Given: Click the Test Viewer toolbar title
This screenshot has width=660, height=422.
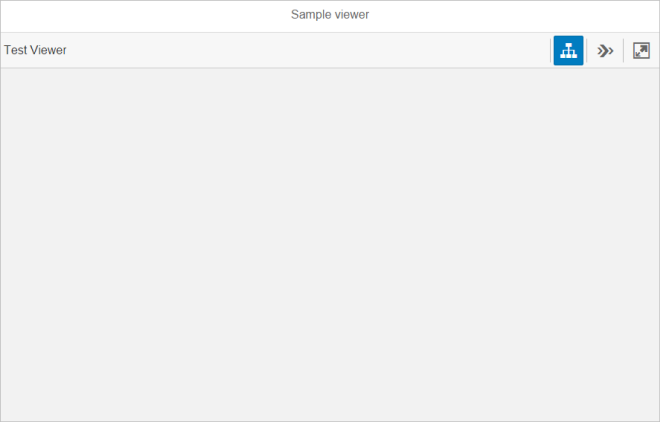Looking at the screenshot, I should point(35,50).
